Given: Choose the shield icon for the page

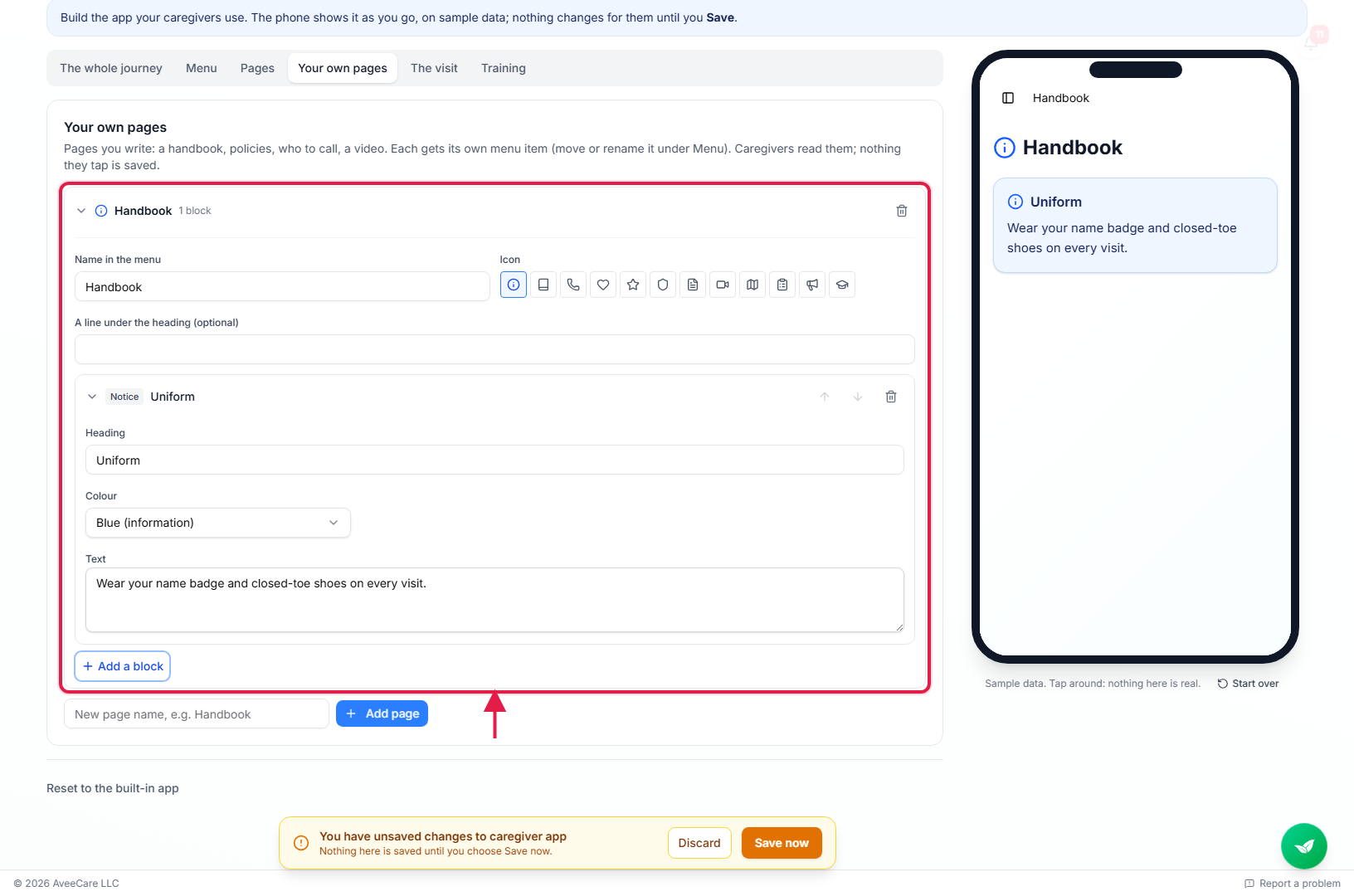Looking at the screenshot, I should (x=663, y=285).
